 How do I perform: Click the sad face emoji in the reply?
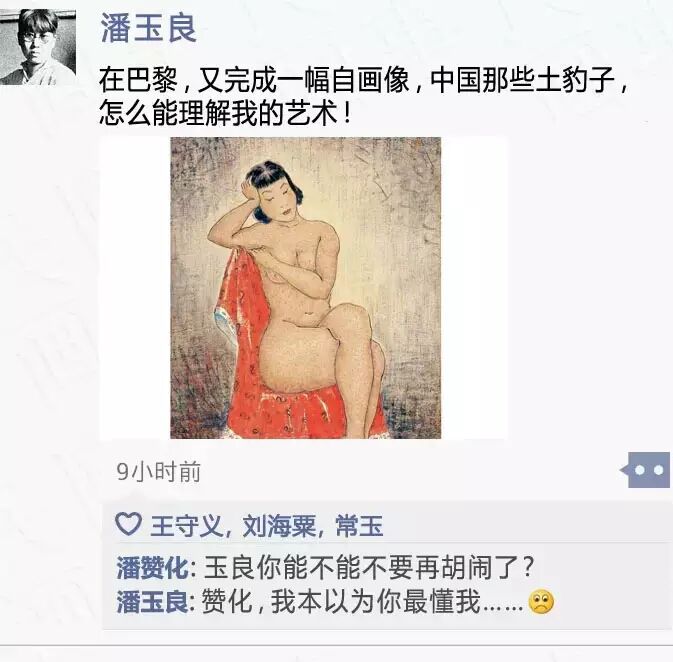[x=541, y=603]
